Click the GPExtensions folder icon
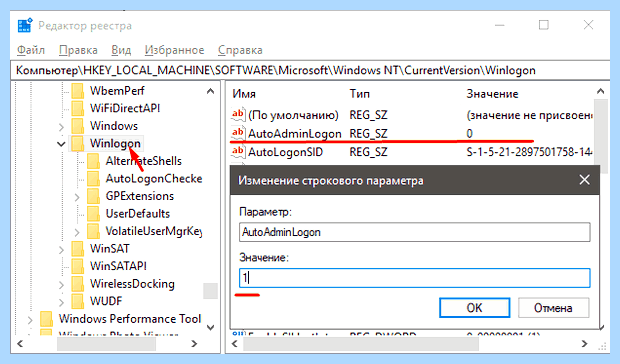The height and width of the screenshot is (364, 620). [x=93, y=196]
